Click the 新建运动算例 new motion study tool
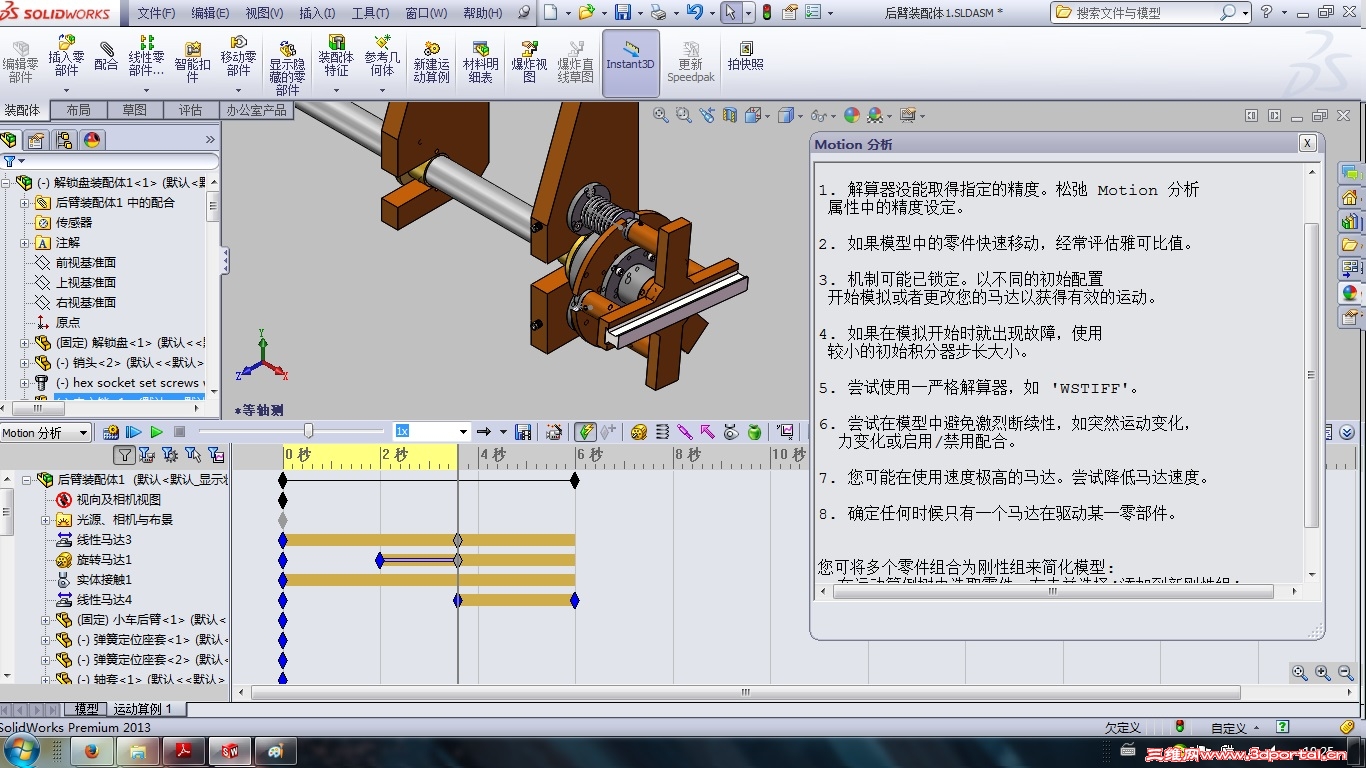This screenshot has height=768, width=1366. pos(431,62)
